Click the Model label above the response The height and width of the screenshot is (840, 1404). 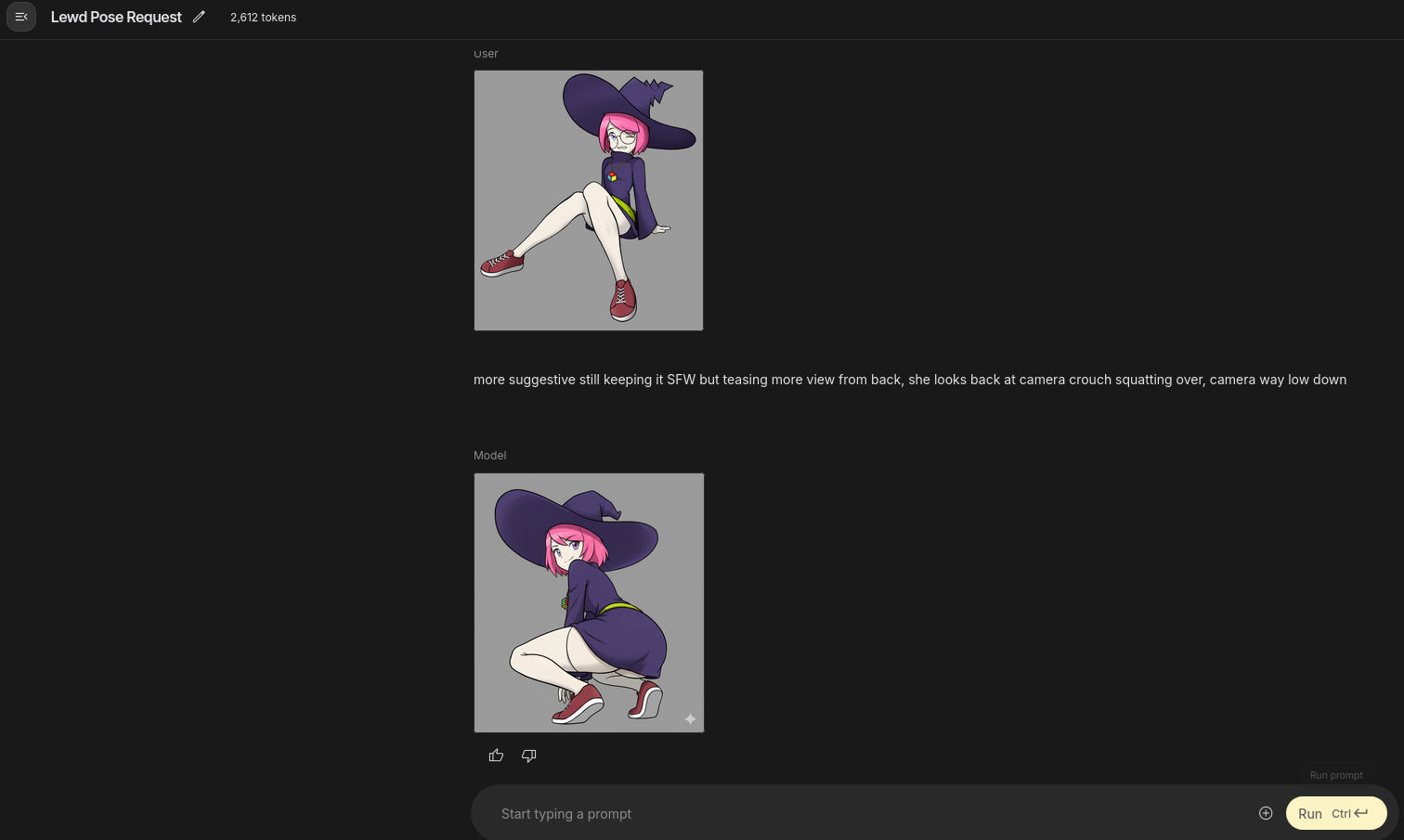click(489, 455)
